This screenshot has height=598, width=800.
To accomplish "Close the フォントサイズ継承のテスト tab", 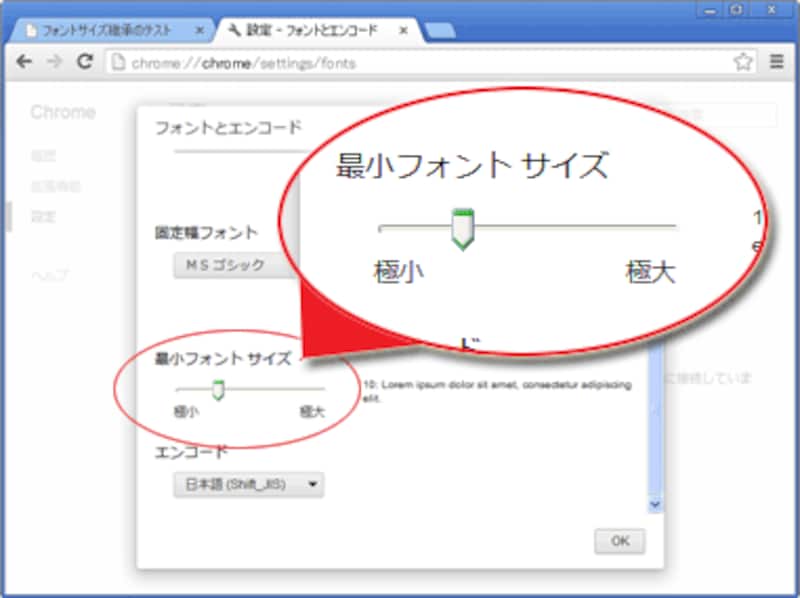I will tap(201, 31).
